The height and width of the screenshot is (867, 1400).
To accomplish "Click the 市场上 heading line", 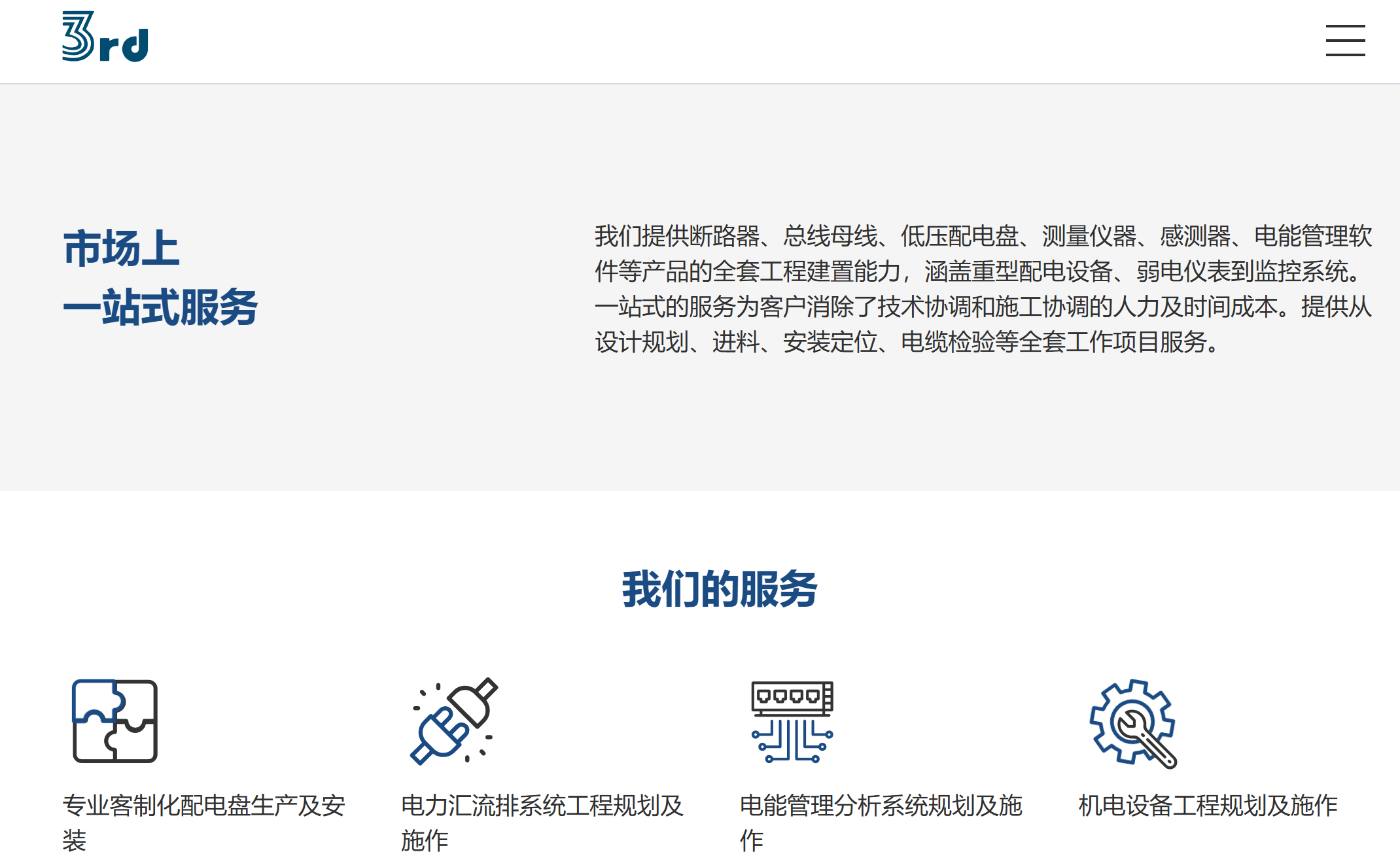I will click(x=121, y=249).
